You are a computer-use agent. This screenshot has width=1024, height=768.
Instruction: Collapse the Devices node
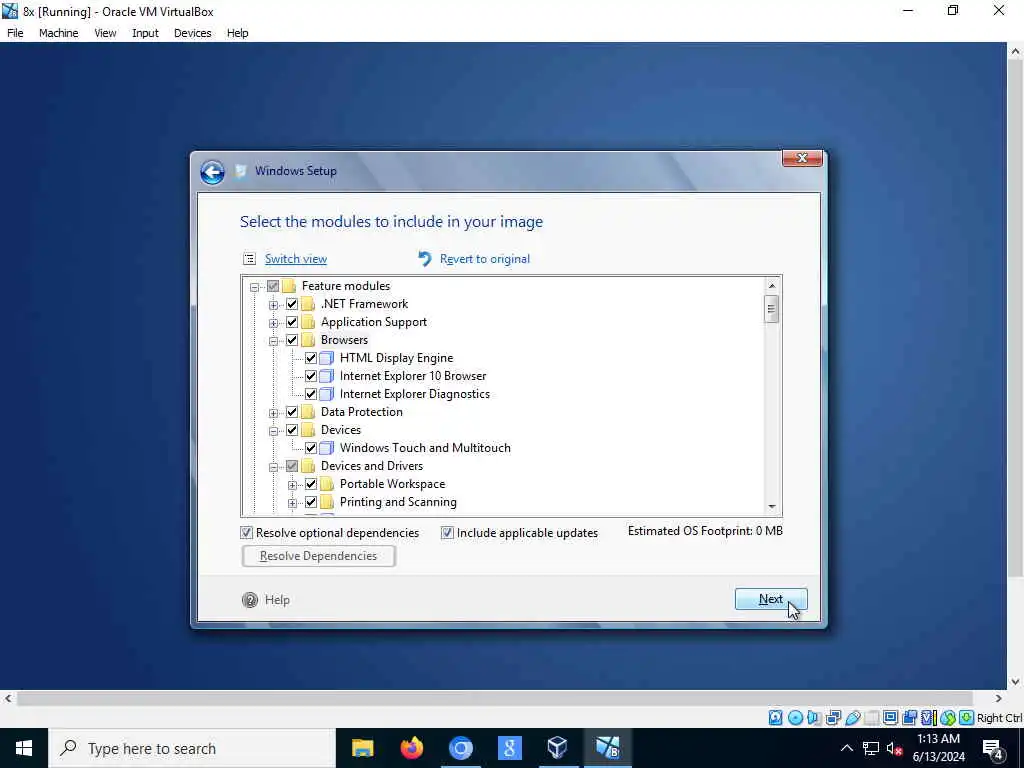click(274, 430)
